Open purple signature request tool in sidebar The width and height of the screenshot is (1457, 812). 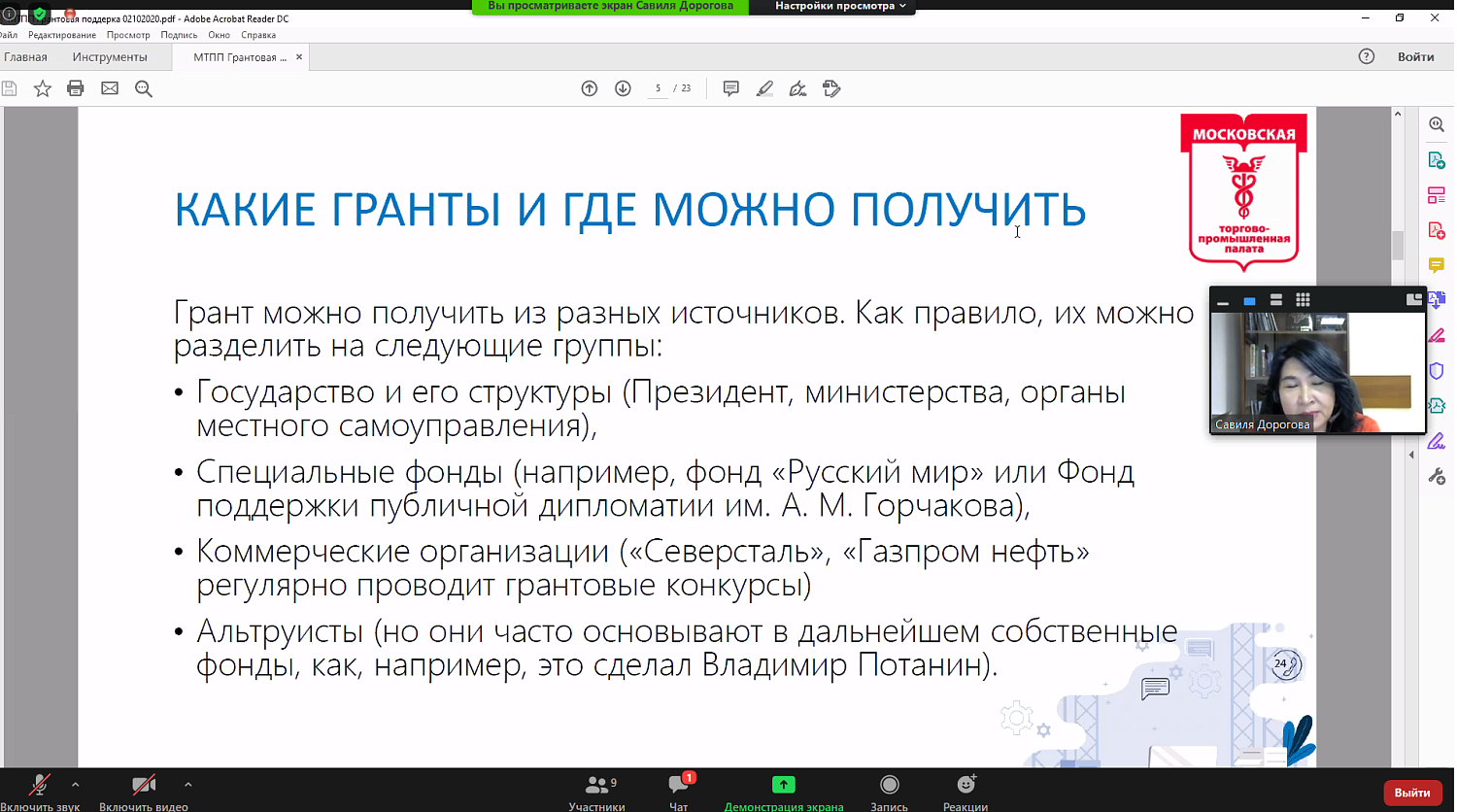coord(1437,441)
